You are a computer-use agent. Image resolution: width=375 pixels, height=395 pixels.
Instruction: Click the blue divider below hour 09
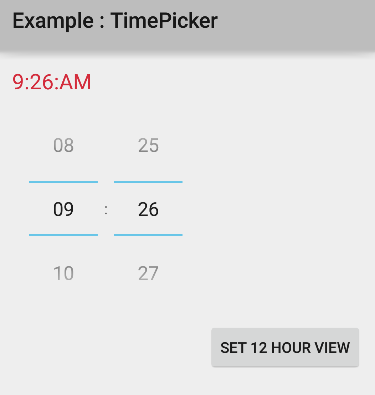[x=63, y=235]
